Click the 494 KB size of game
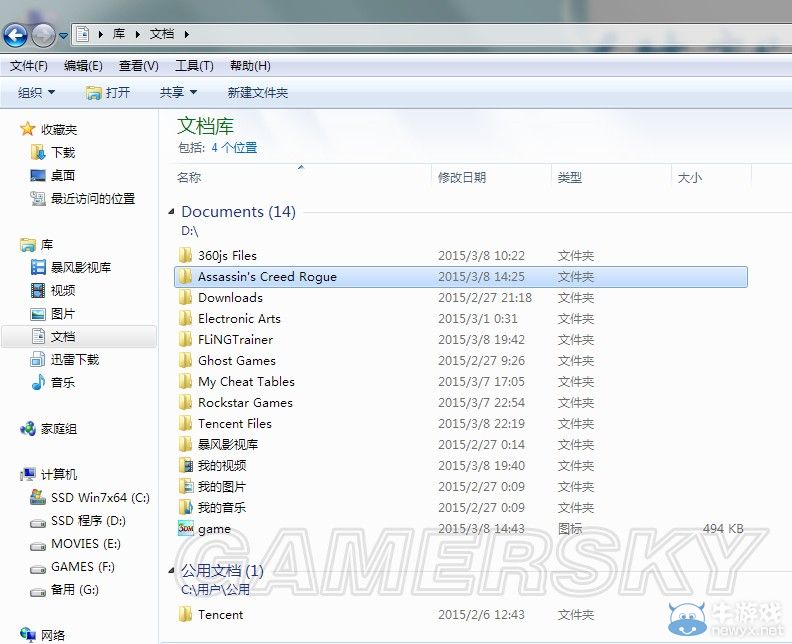The width and height of the screenshot is (792, 644). click(723, 528)
